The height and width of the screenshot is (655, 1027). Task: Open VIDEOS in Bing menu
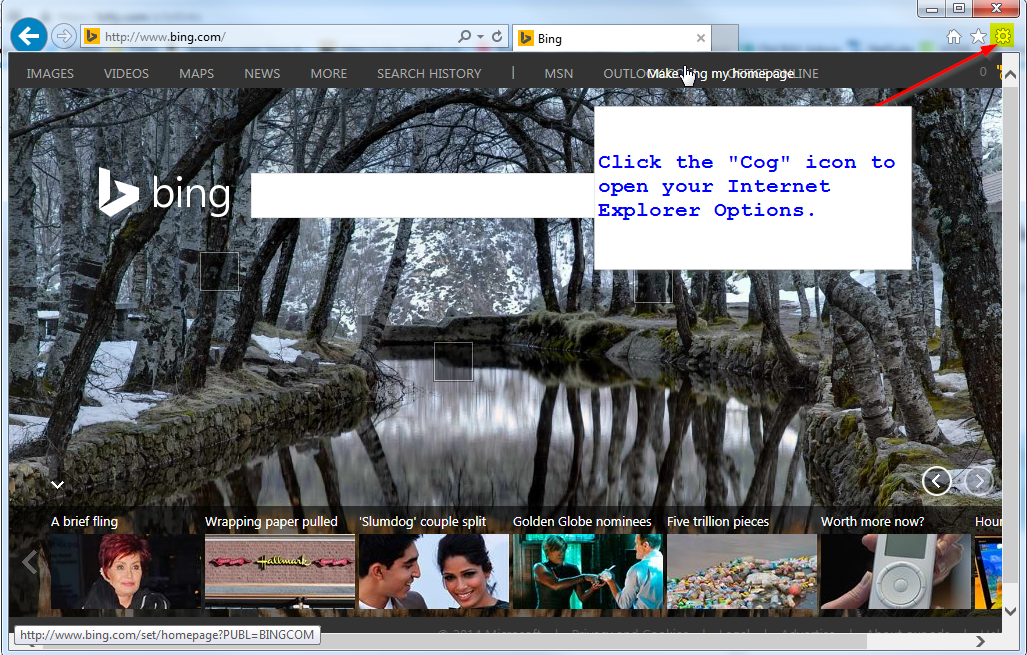pyautogui.click(x=126, y=73)
